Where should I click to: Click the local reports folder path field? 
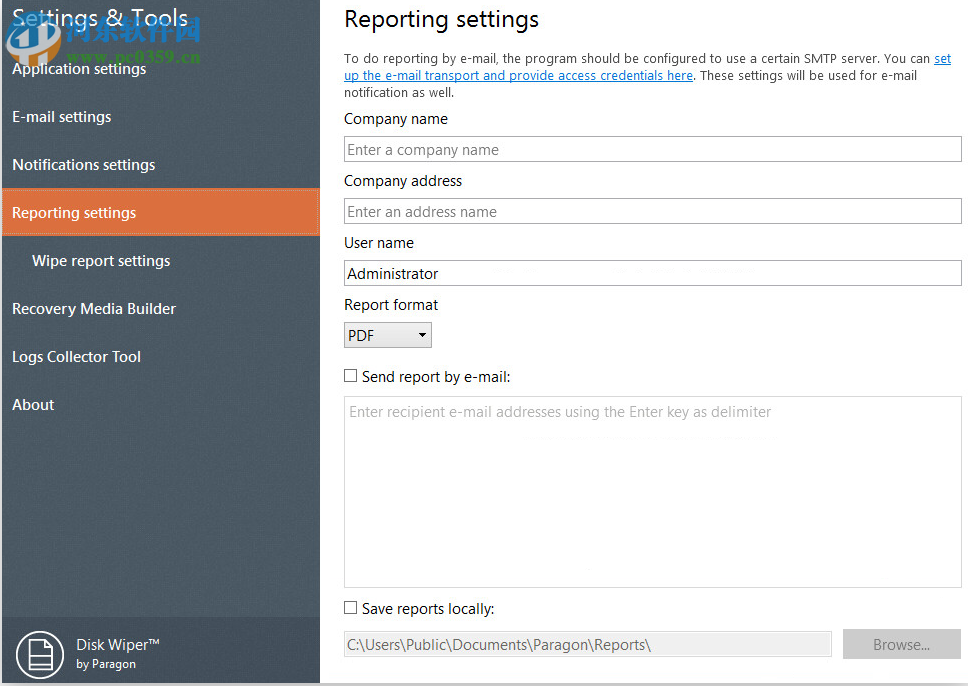coord(587,645)
